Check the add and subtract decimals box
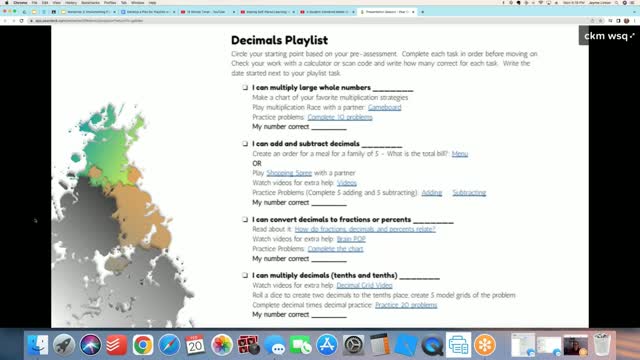The image size is (640, 360). point(245,144)
